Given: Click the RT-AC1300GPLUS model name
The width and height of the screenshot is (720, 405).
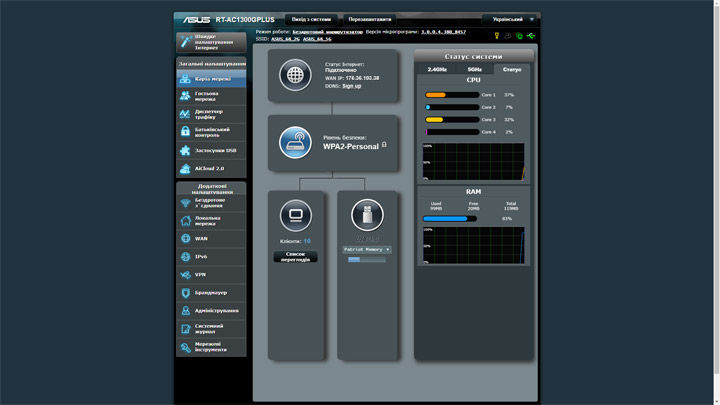Looking at the screenshot, I should coord(245,20).
